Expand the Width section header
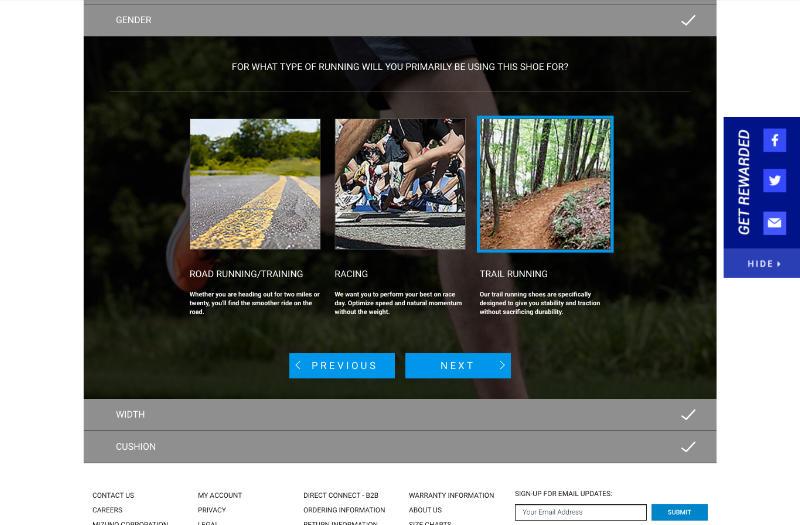This screenshot has height=525, width=800. click(400, 414)
